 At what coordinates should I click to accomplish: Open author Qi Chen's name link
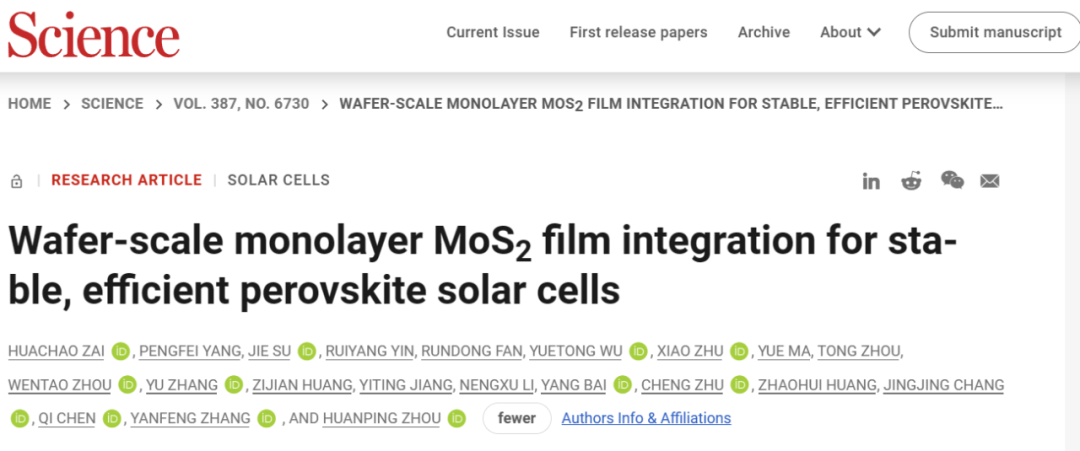[x=67, y=418]
